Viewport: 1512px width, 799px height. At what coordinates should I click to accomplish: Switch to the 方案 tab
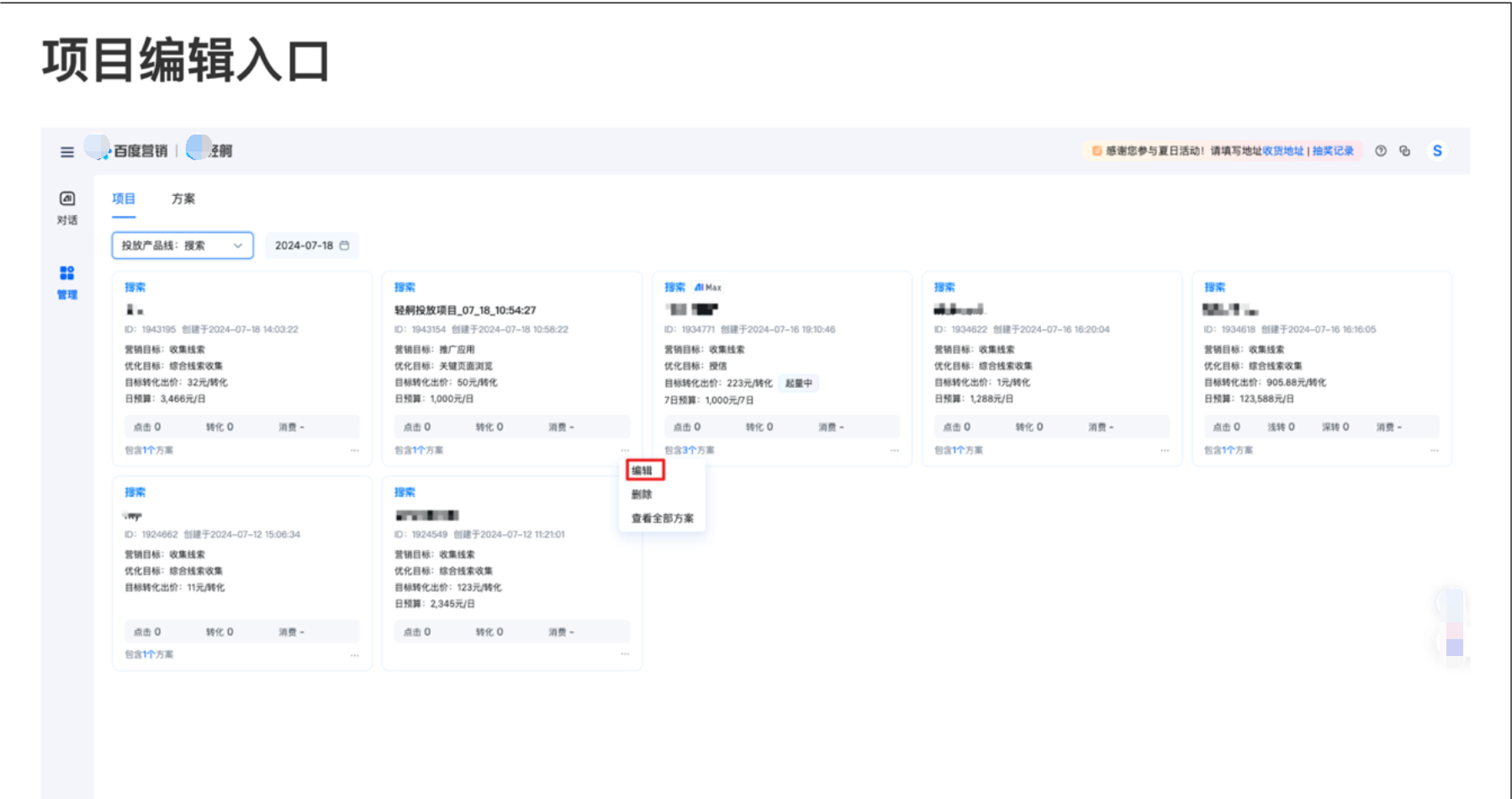click(x=183, y=199)
